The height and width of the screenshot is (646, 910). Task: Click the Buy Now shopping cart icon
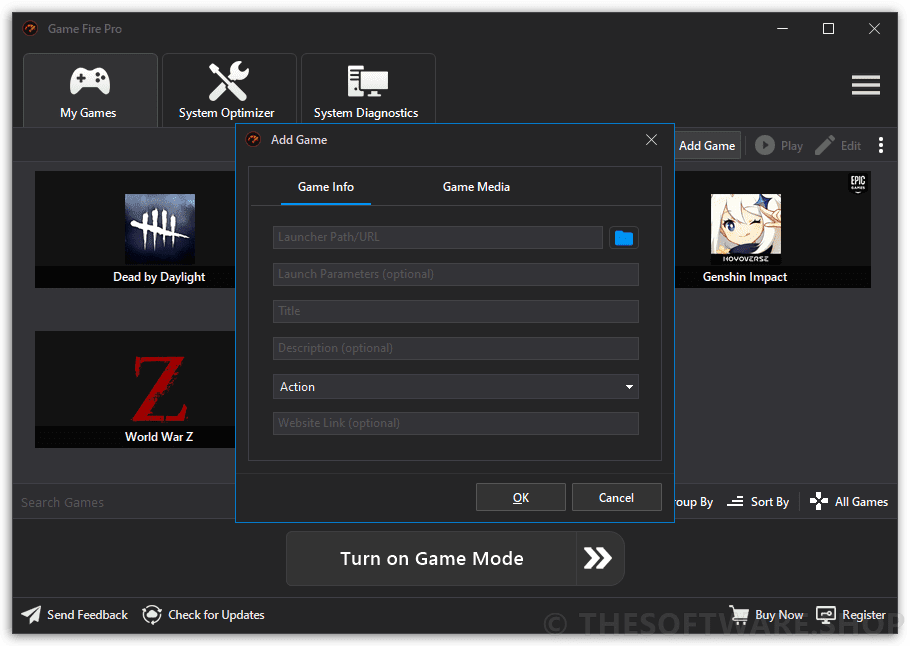[x=739, y=613]
